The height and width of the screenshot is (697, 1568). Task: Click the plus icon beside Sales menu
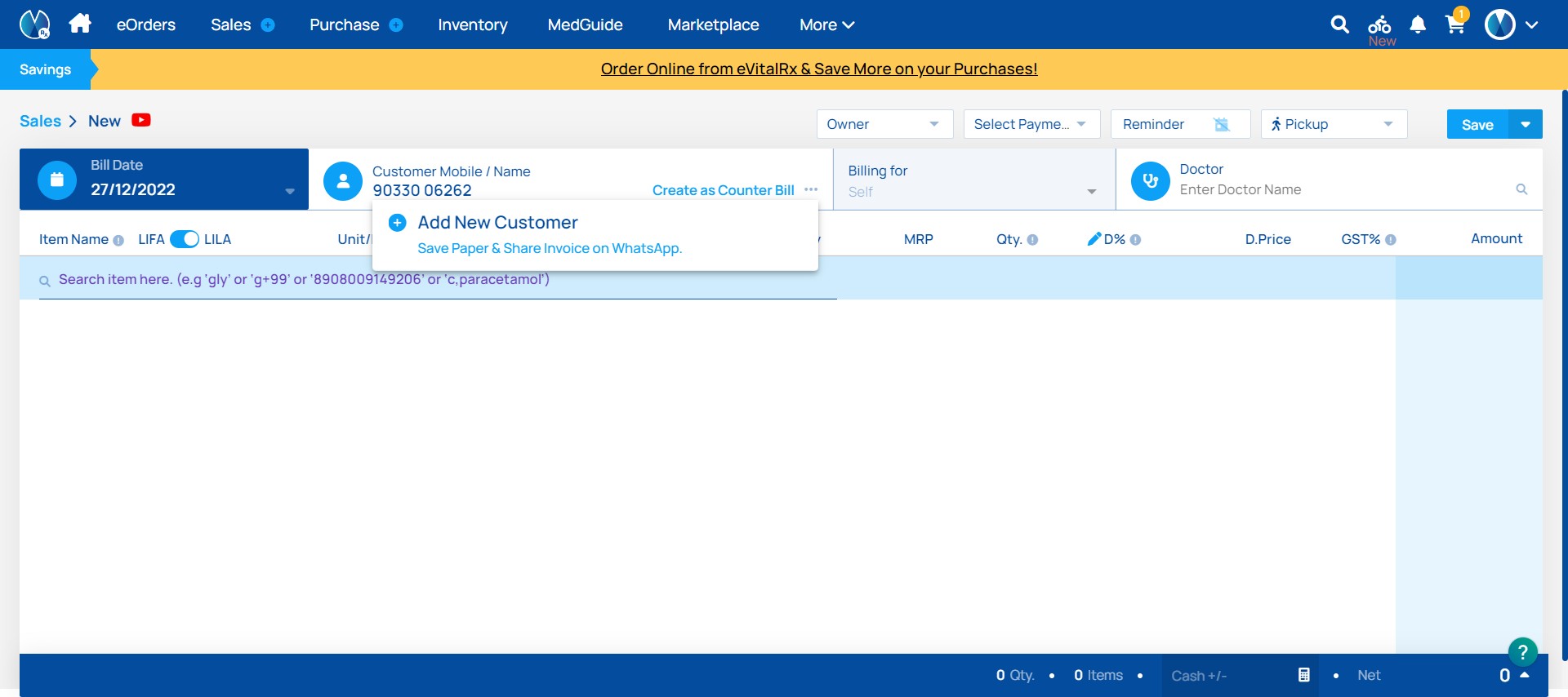(x=268, y=25)
